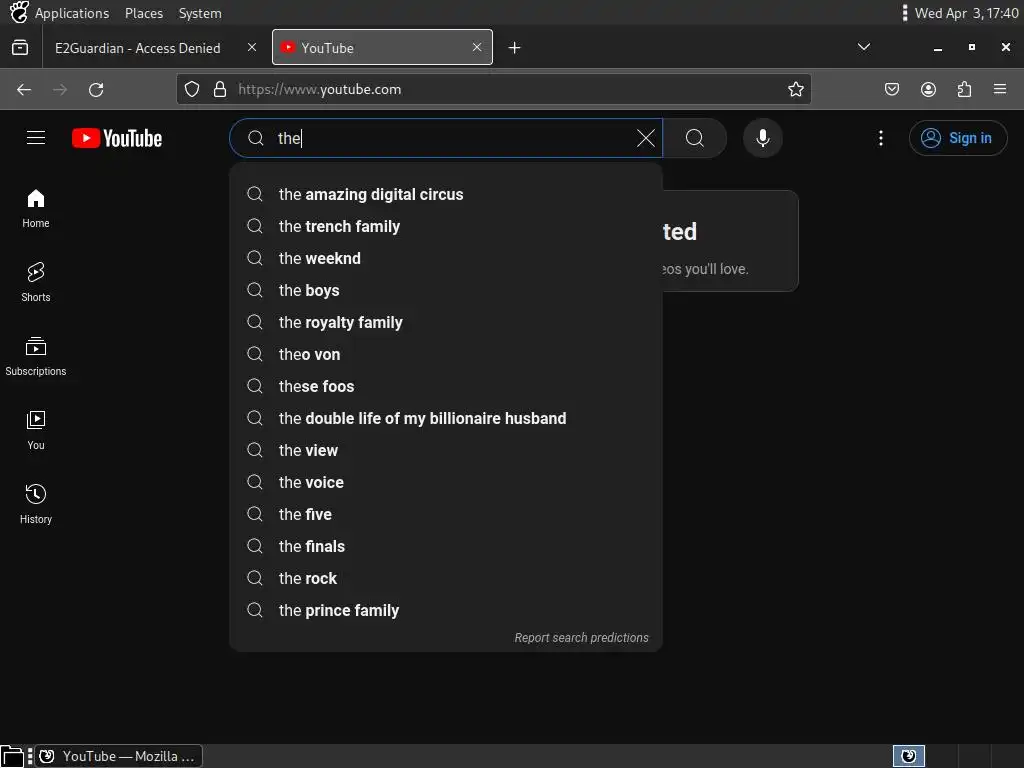1024x768 pixels.
Task: Open Shorts in the sidebar
Action: (x=36, y=283)
